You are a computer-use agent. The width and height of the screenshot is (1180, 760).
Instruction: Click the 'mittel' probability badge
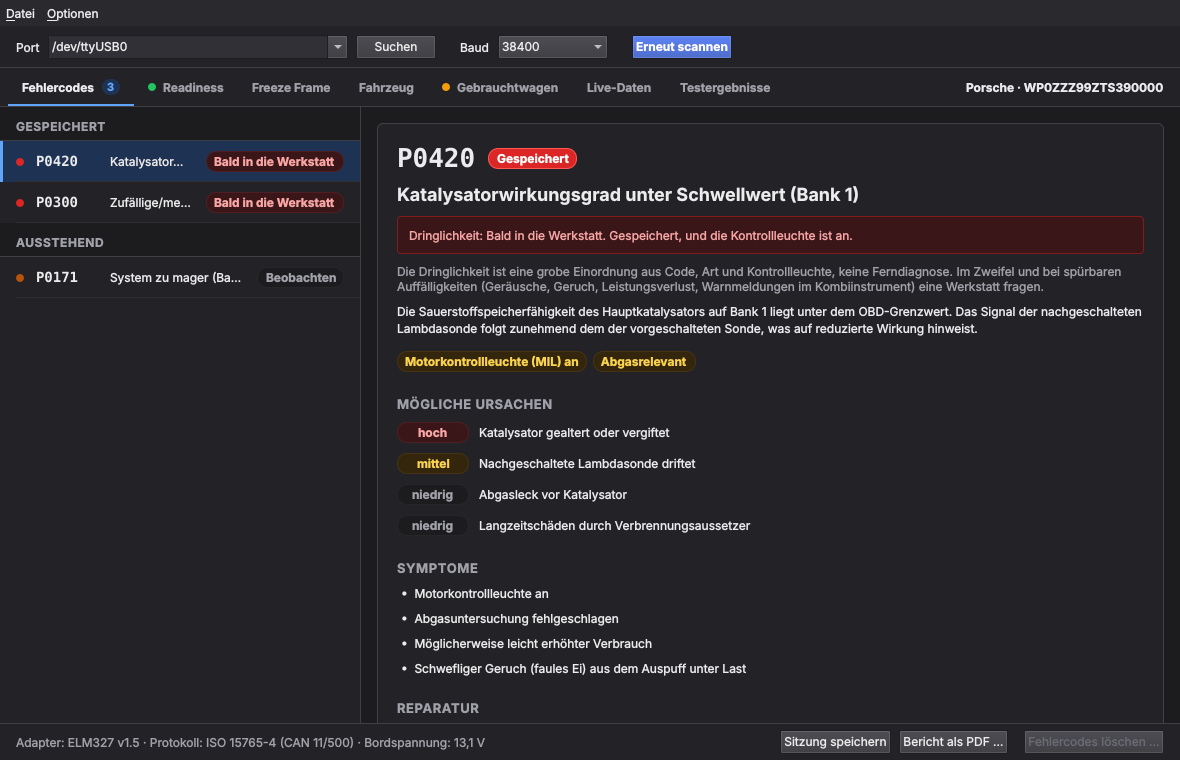click(x=433, y=464)
